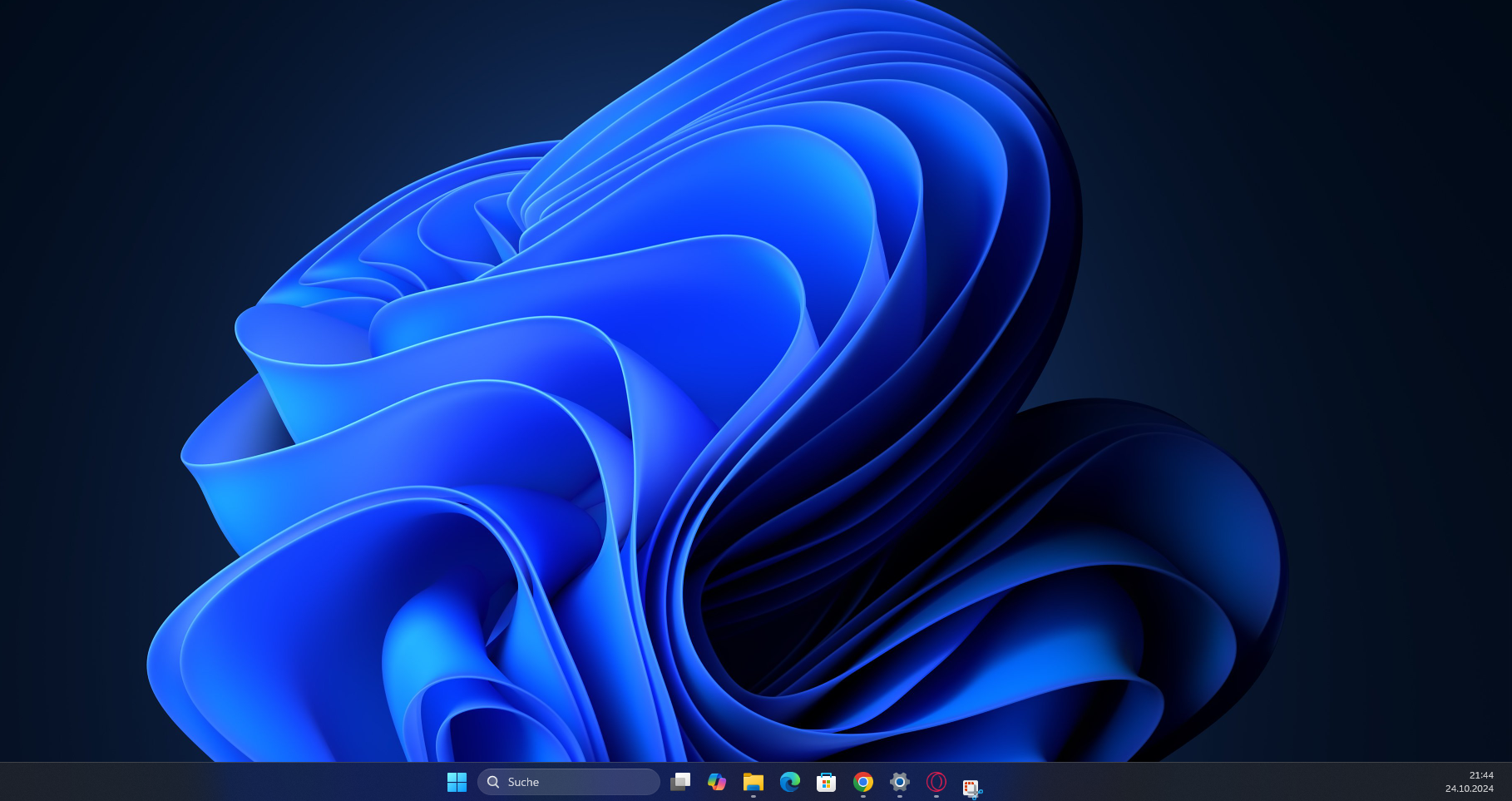Image resolution: width=1512 pixels, height=801 pixels.
Task: Click the Suche placeholder text
Action: pos(522,782)
